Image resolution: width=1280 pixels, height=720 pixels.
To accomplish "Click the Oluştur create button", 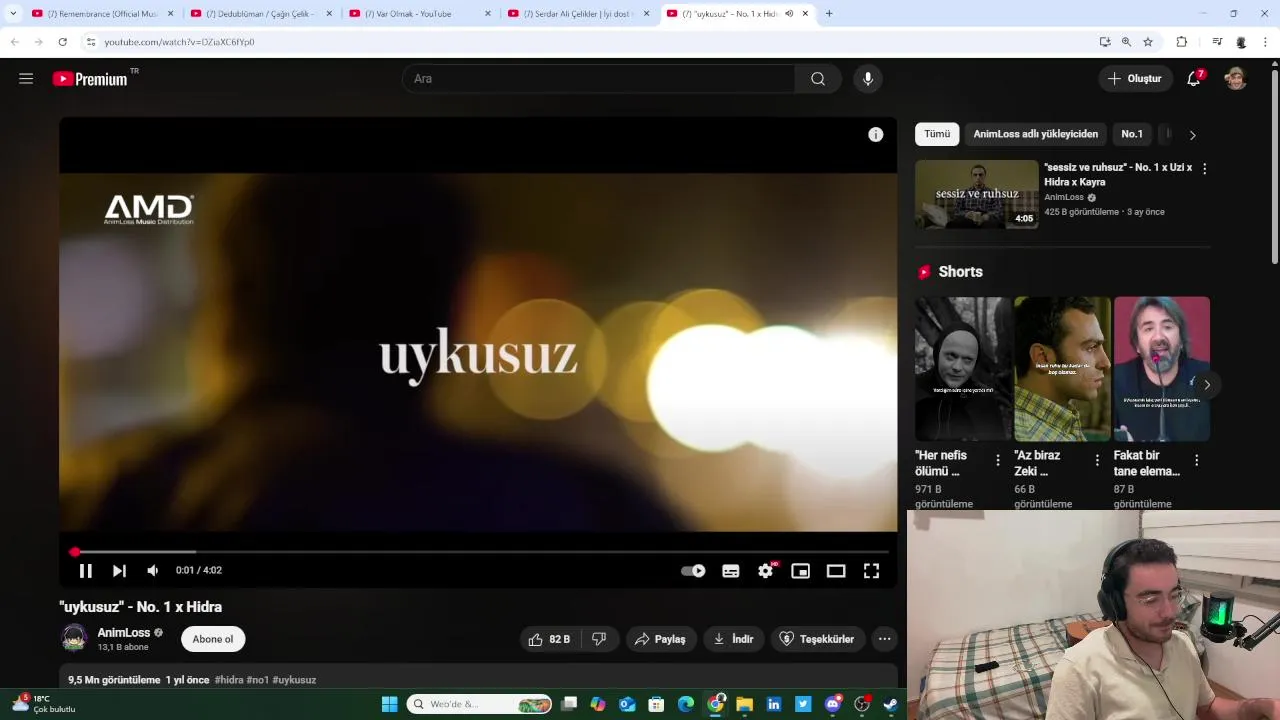I will (x=1135, y=79).
